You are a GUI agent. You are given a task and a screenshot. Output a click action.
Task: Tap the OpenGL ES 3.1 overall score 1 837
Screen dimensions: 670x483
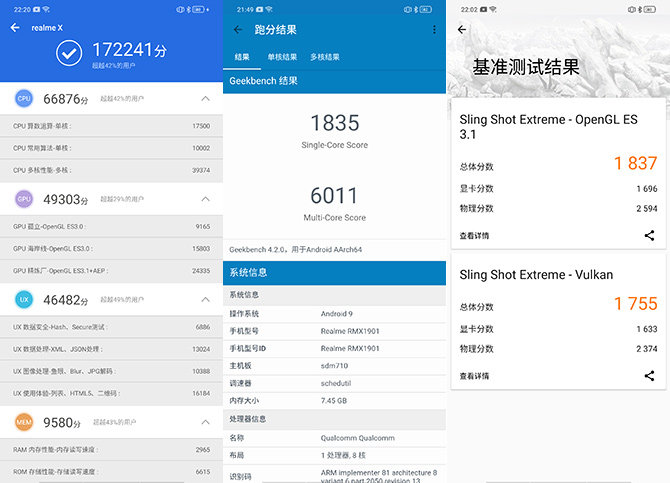tap(635, 163)
